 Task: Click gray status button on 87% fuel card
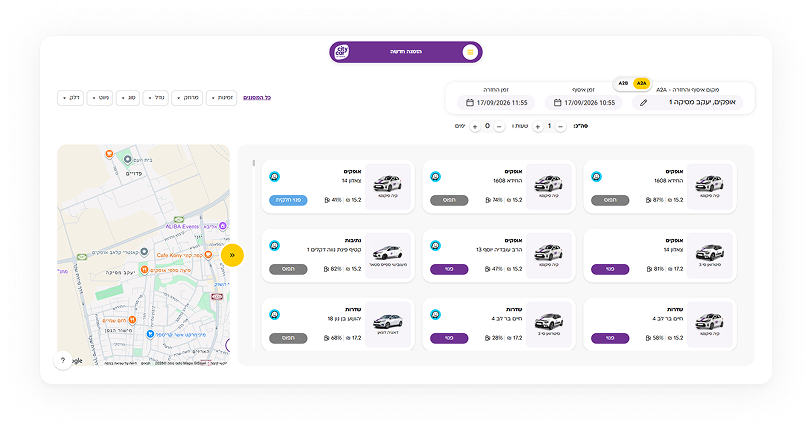click(x=610, y=200)
